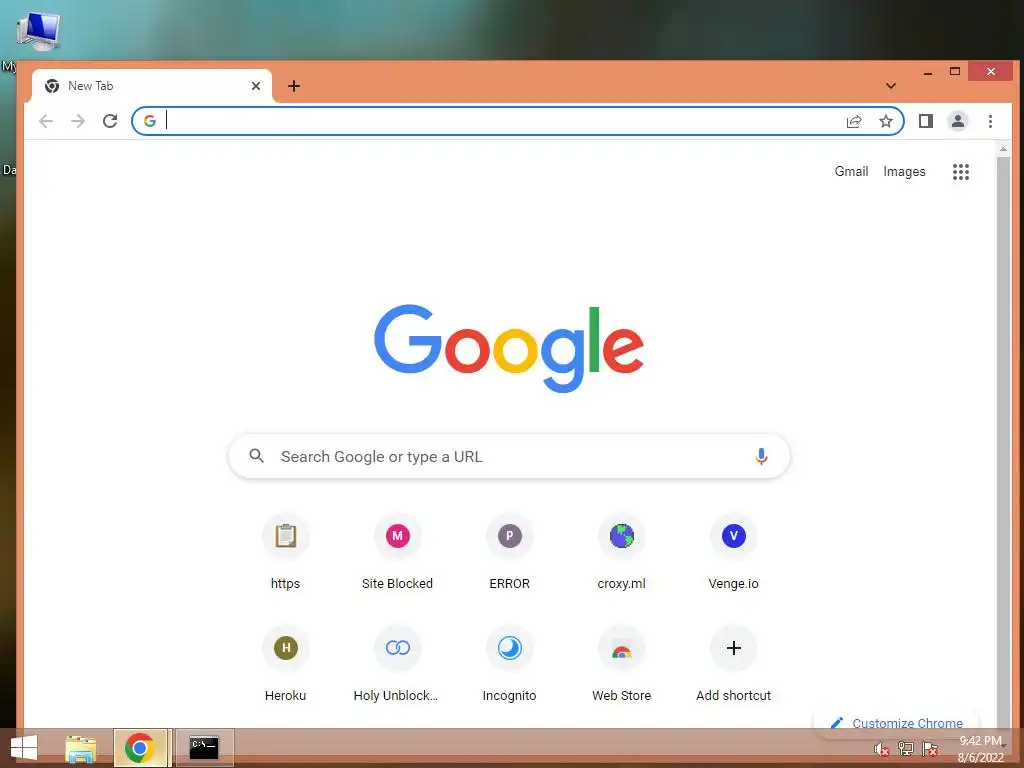1024x768 pixels.
Task: Open the Windows Start button
Action: pos(24,748)
